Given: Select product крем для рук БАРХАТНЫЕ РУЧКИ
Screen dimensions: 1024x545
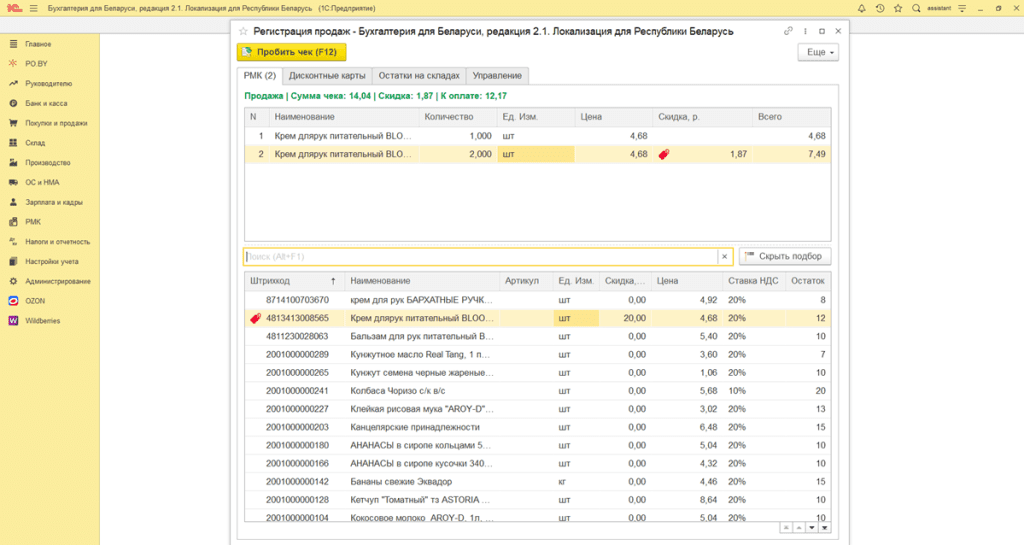Looking at the screenshot, I should tap(537, 300).
